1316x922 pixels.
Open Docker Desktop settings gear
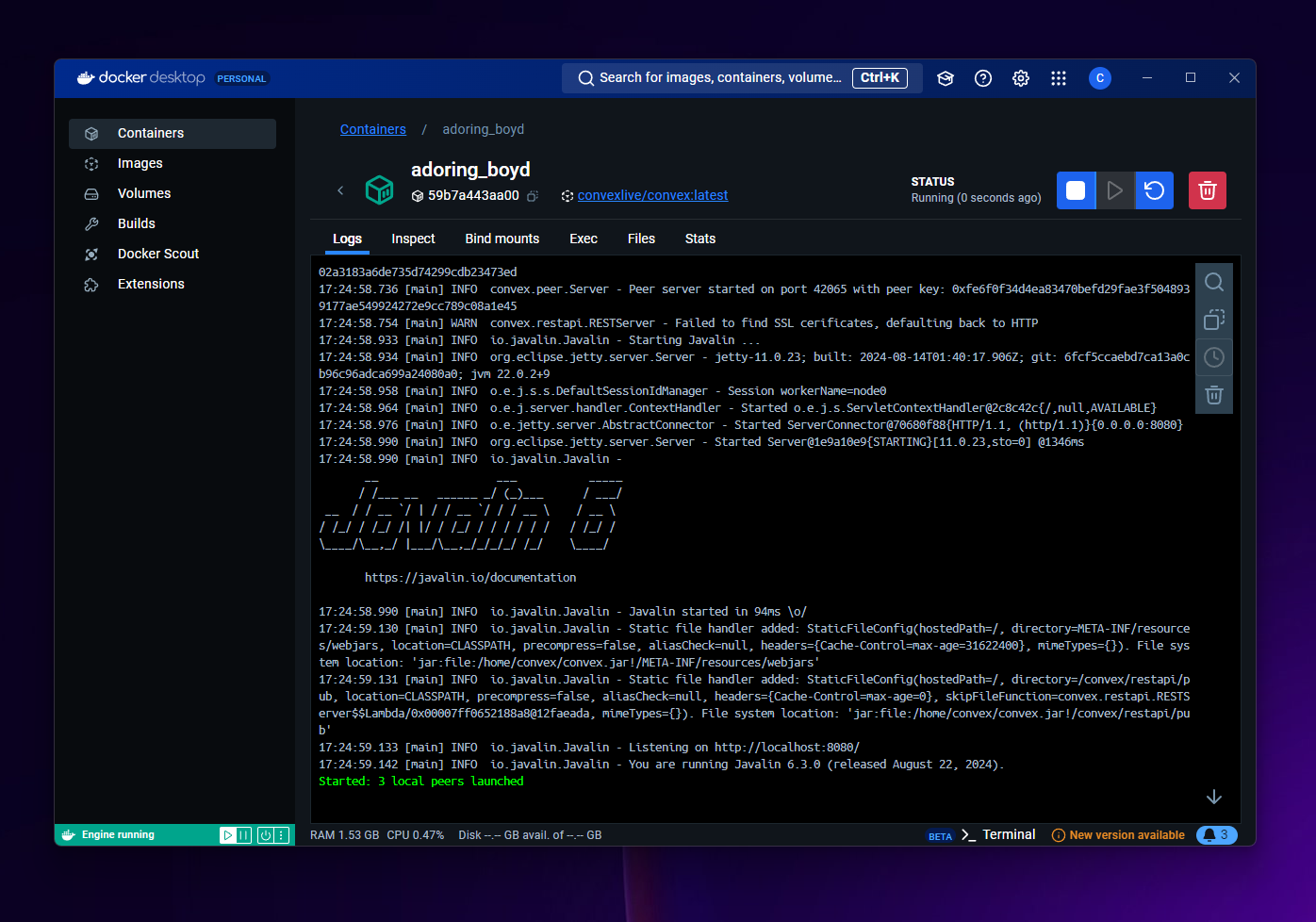tap(1021, 78)
